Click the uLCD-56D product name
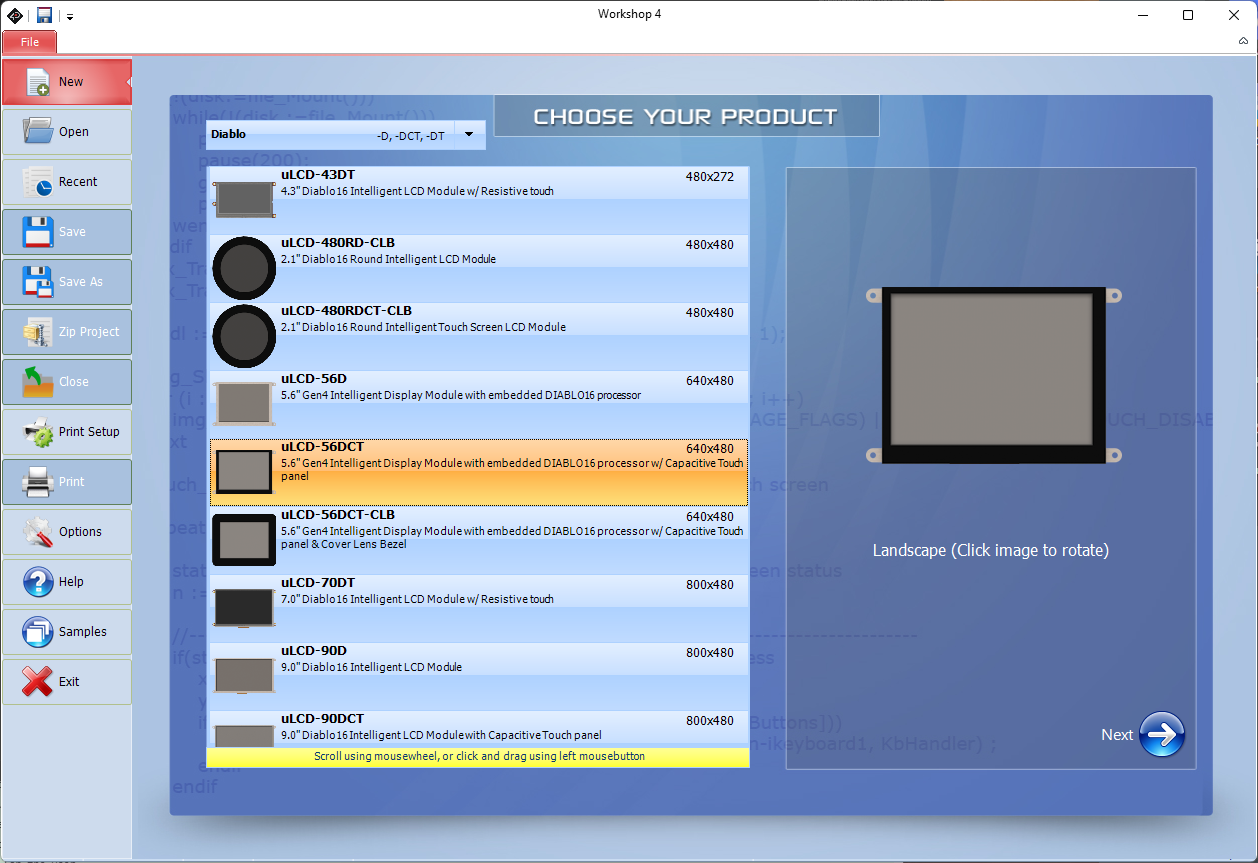1258x863 pixels. [314, 379]
